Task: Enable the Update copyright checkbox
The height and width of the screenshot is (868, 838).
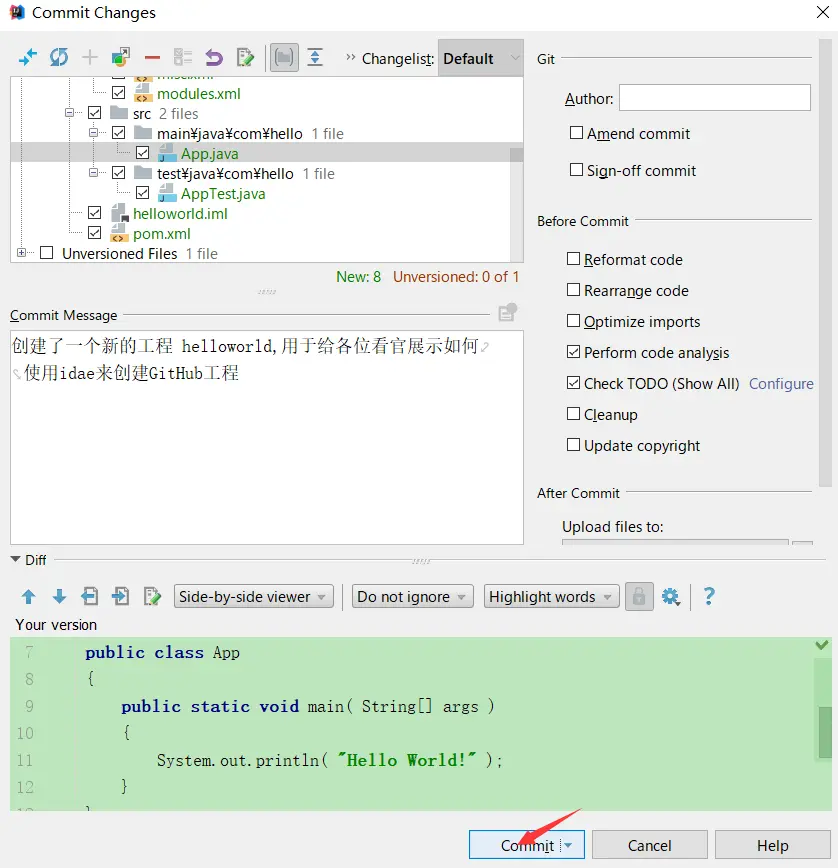Action: pos(573,445)
